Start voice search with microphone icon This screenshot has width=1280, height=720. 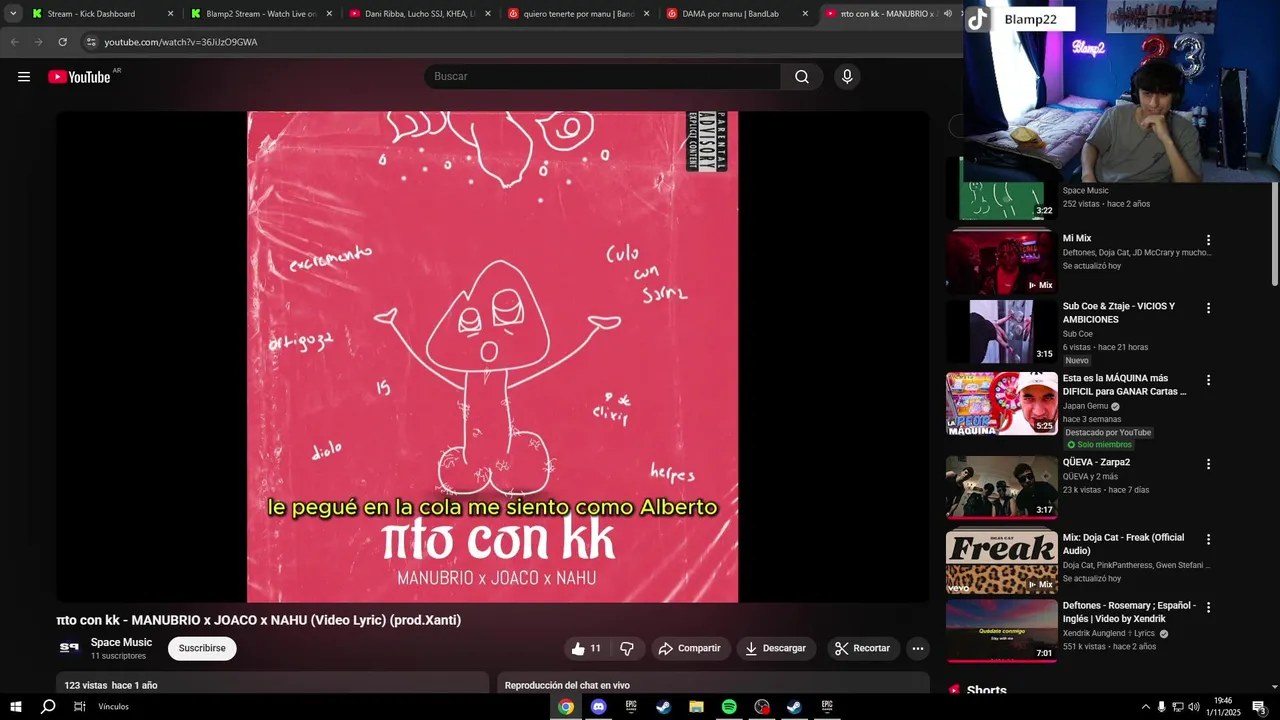(x=847, y=77)
